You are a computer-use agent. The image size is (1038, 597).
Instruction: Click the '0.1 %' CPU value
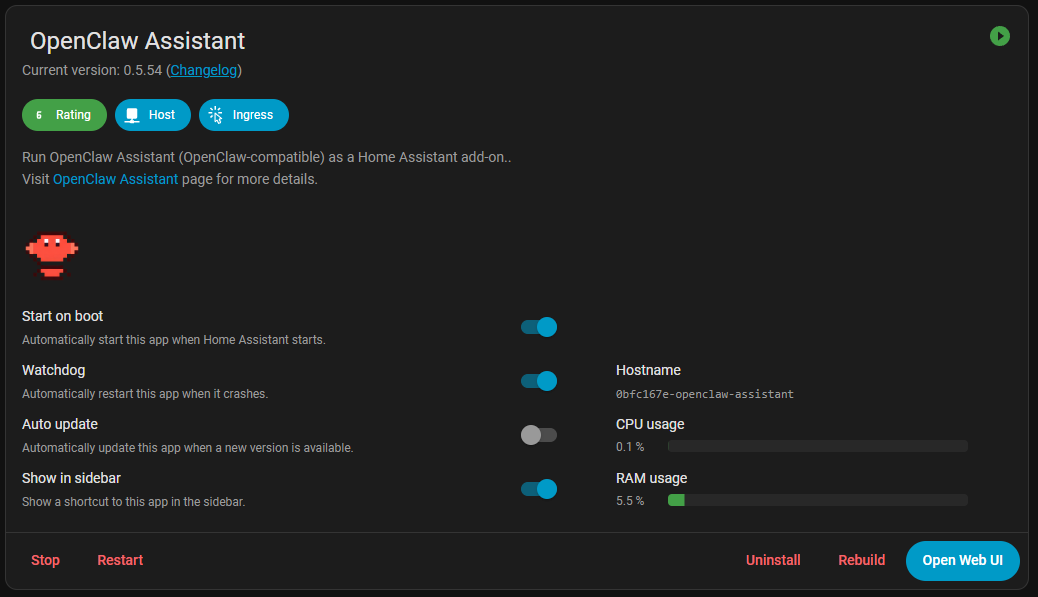click(x=630, y=447)
